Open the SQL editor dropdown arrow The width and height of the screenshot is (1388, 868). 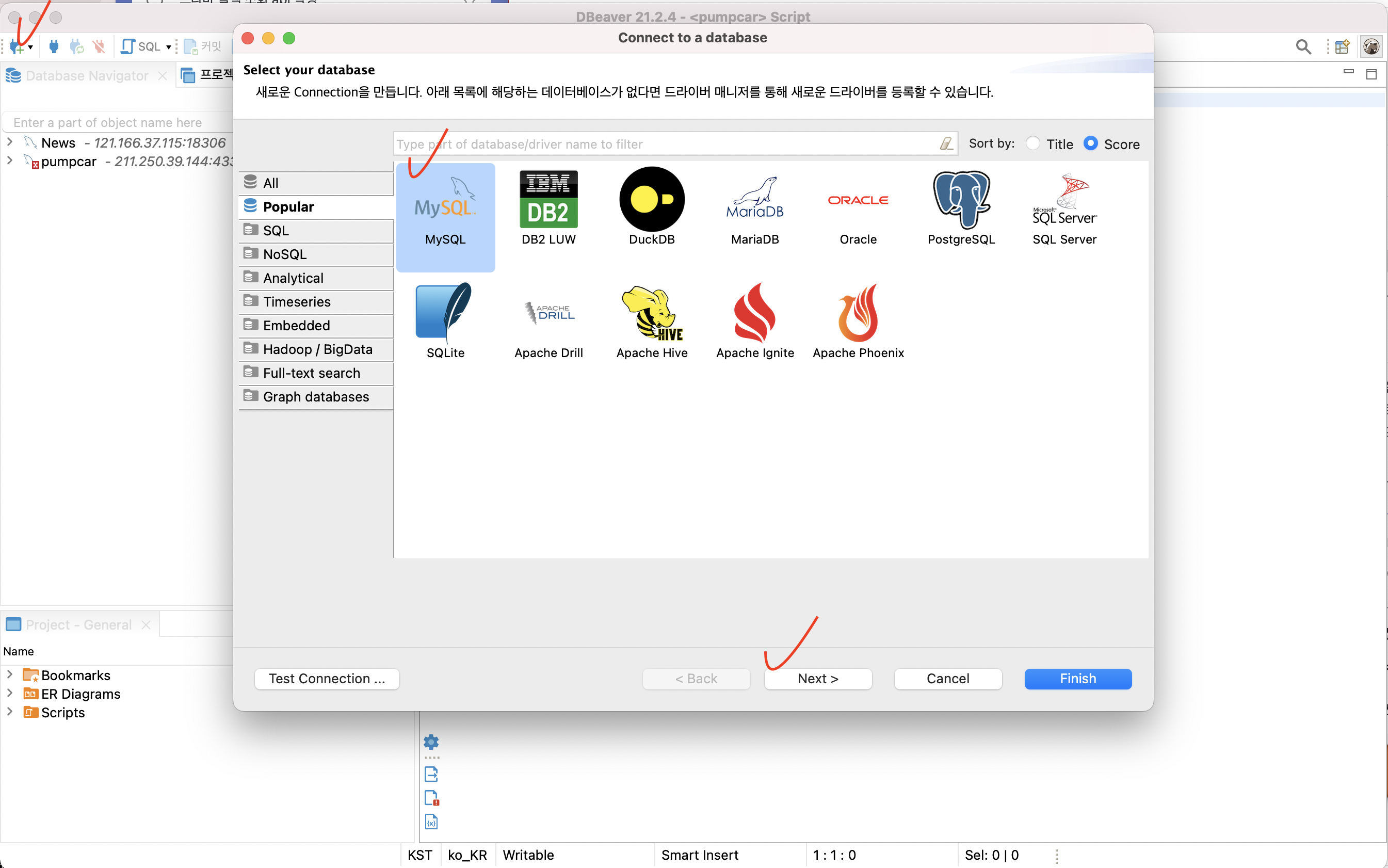point(168,47)
